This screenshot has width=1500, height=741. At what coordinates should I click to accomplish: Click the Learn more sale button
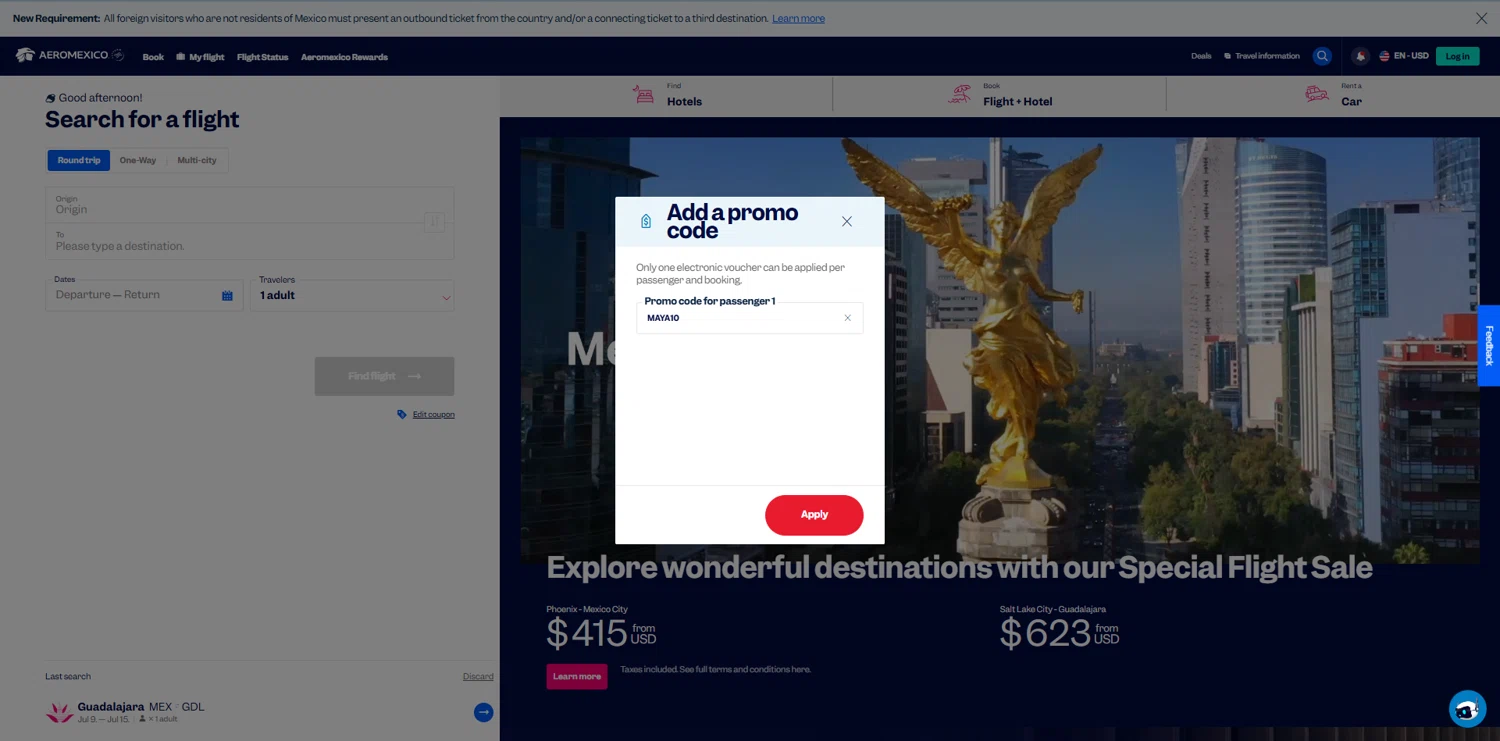[577, 677]
